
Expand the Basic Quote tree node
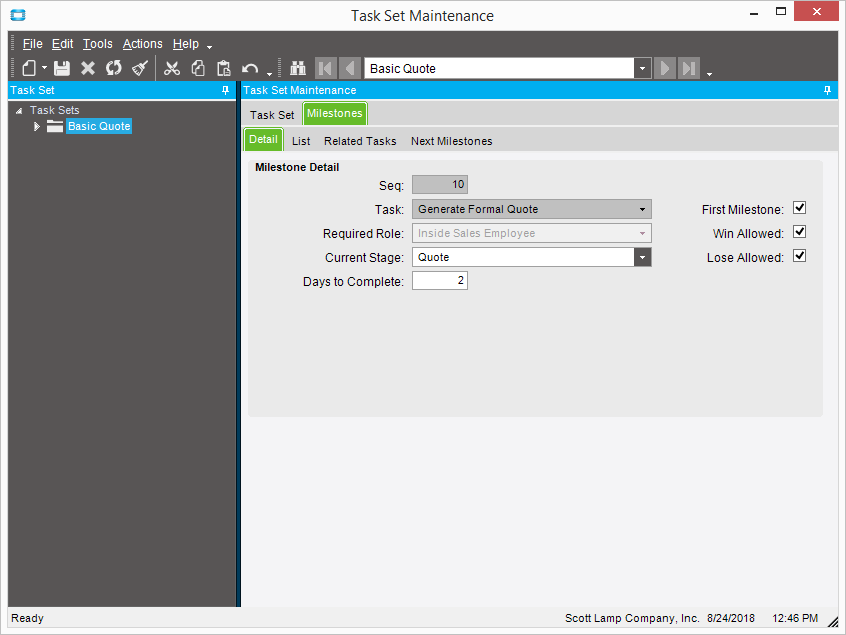point(37,126)
